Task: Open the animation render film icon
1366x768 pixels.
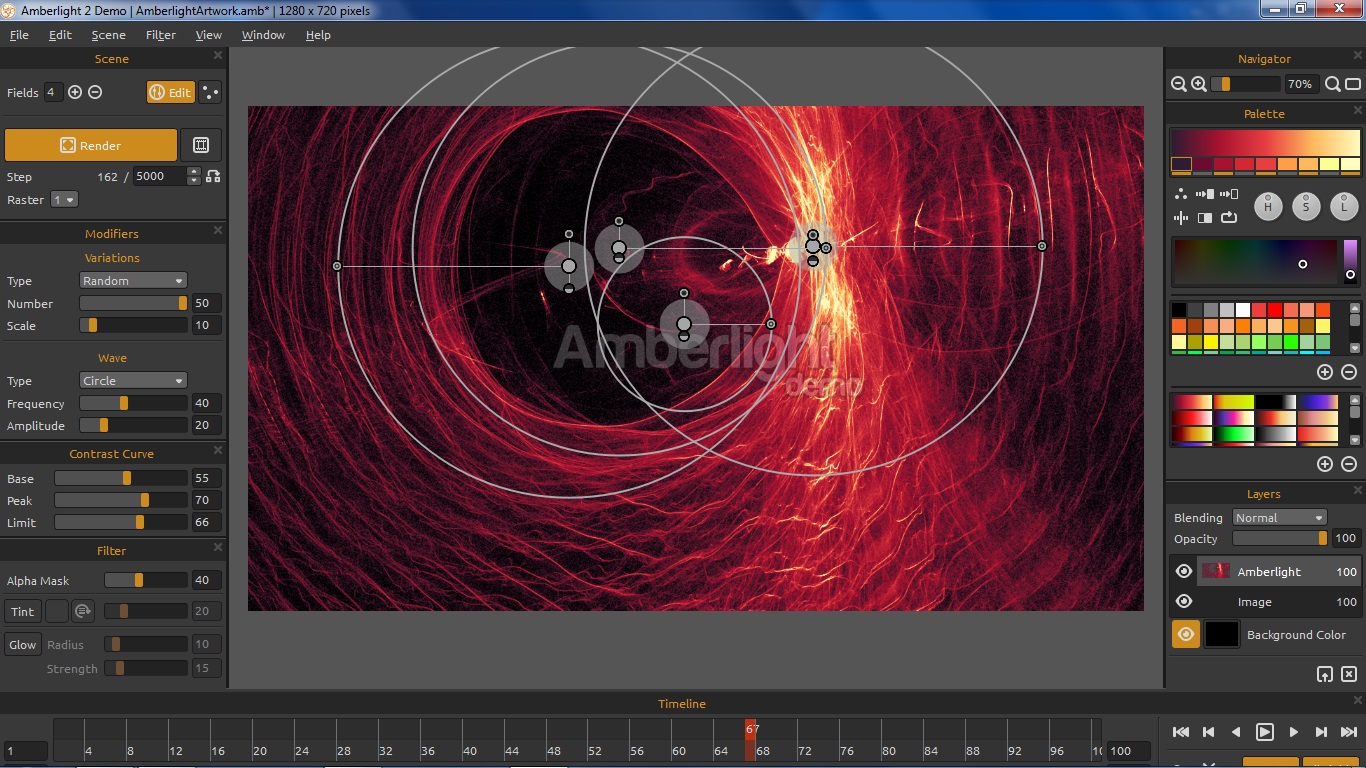Action: pos(201,145)
